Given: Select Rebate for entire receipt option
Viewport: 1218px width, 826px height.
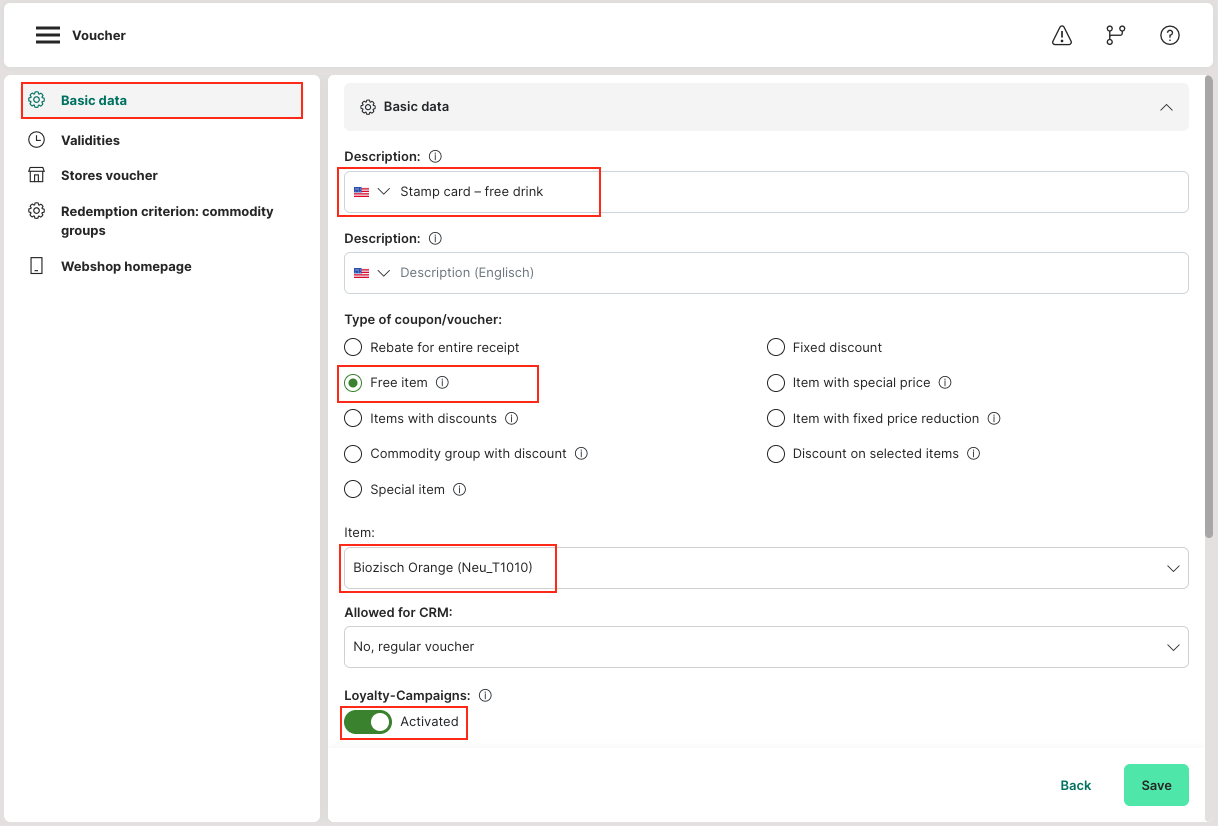Looking at the screenshot, I should point(353,347).
